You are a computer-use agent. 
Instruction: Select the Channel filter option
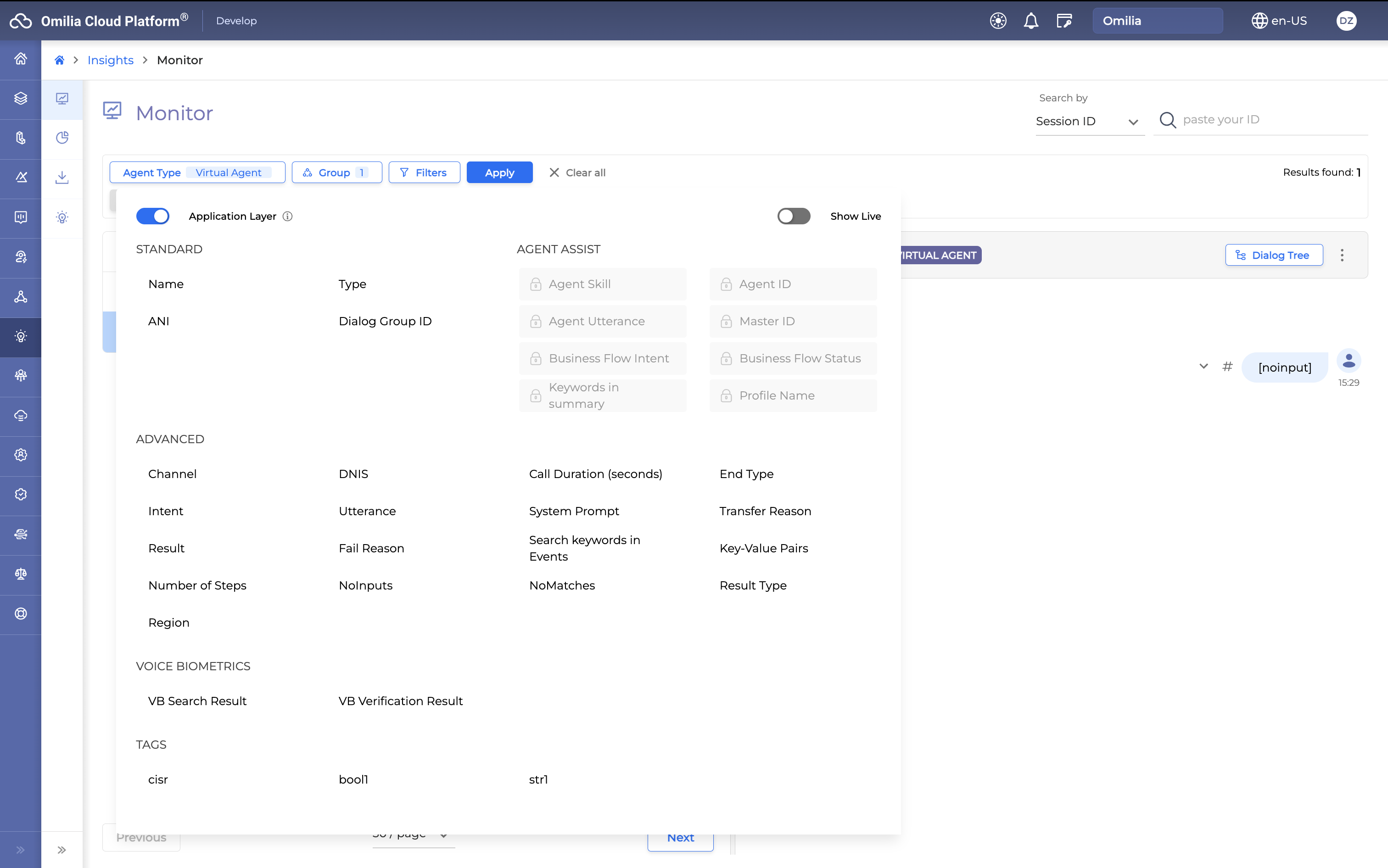click(x=172, y=474)
